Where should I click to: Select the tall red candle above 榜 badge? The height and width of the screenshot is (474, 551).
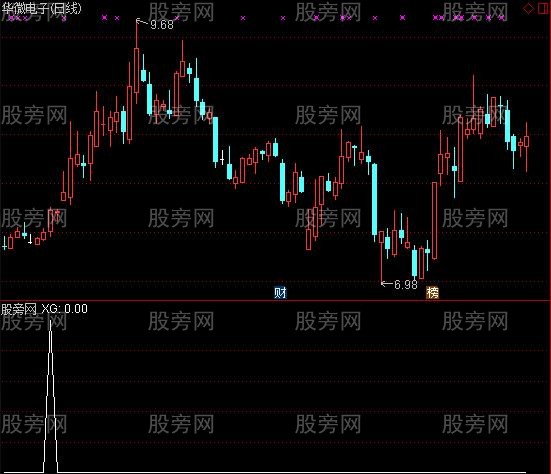(x=435, y=220)
